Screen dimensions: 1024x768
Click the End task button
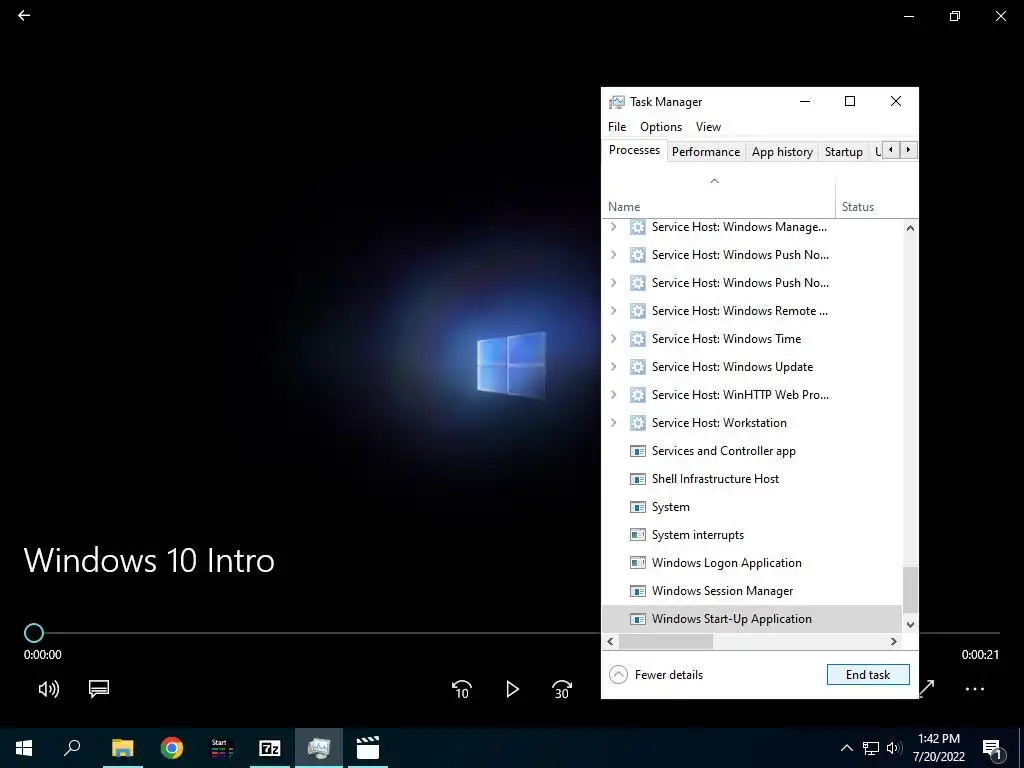[x=868, y=675]
